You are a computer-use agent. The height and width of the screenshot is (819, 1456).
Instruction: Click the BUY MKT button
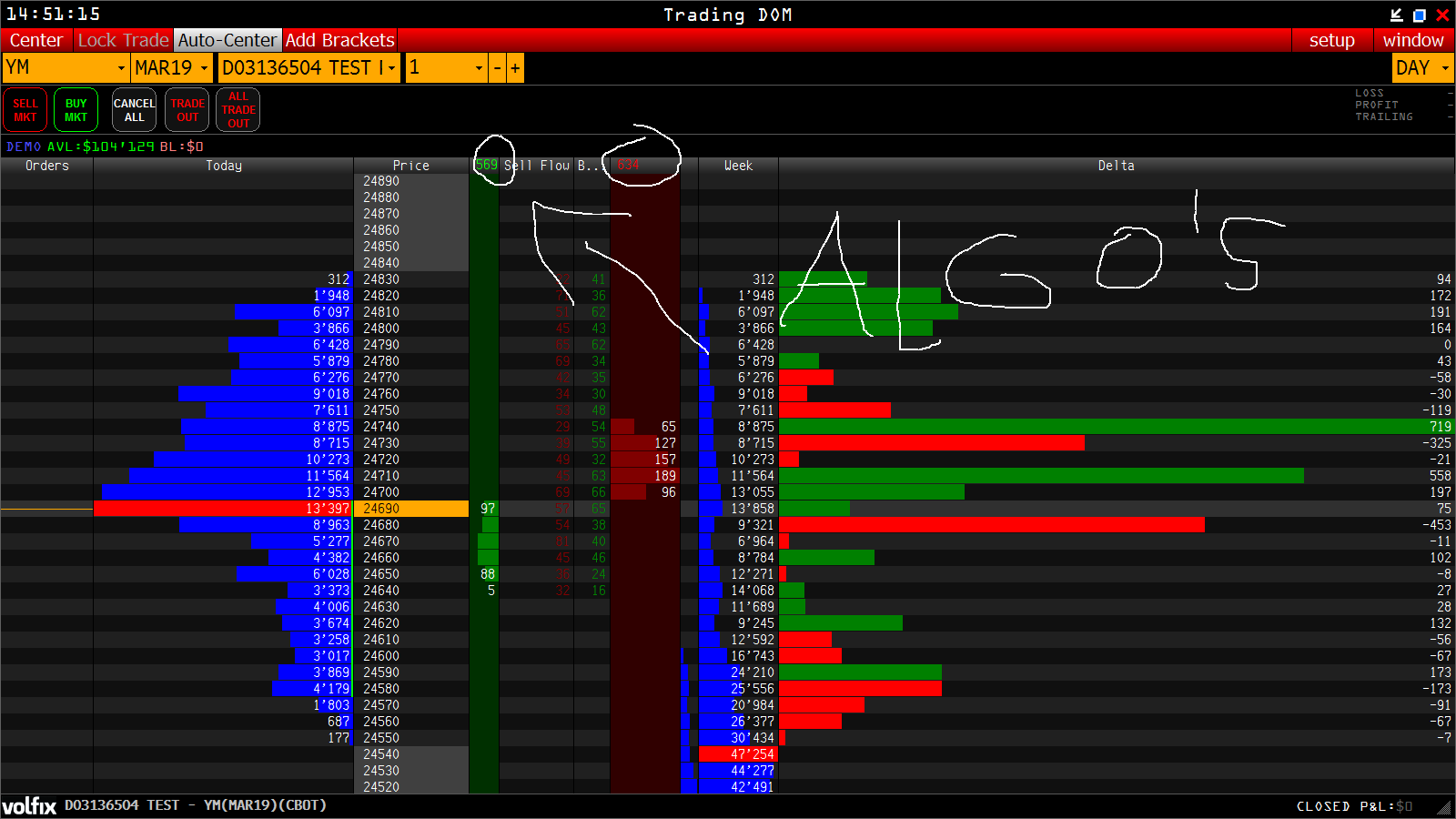tap(76, 110)
